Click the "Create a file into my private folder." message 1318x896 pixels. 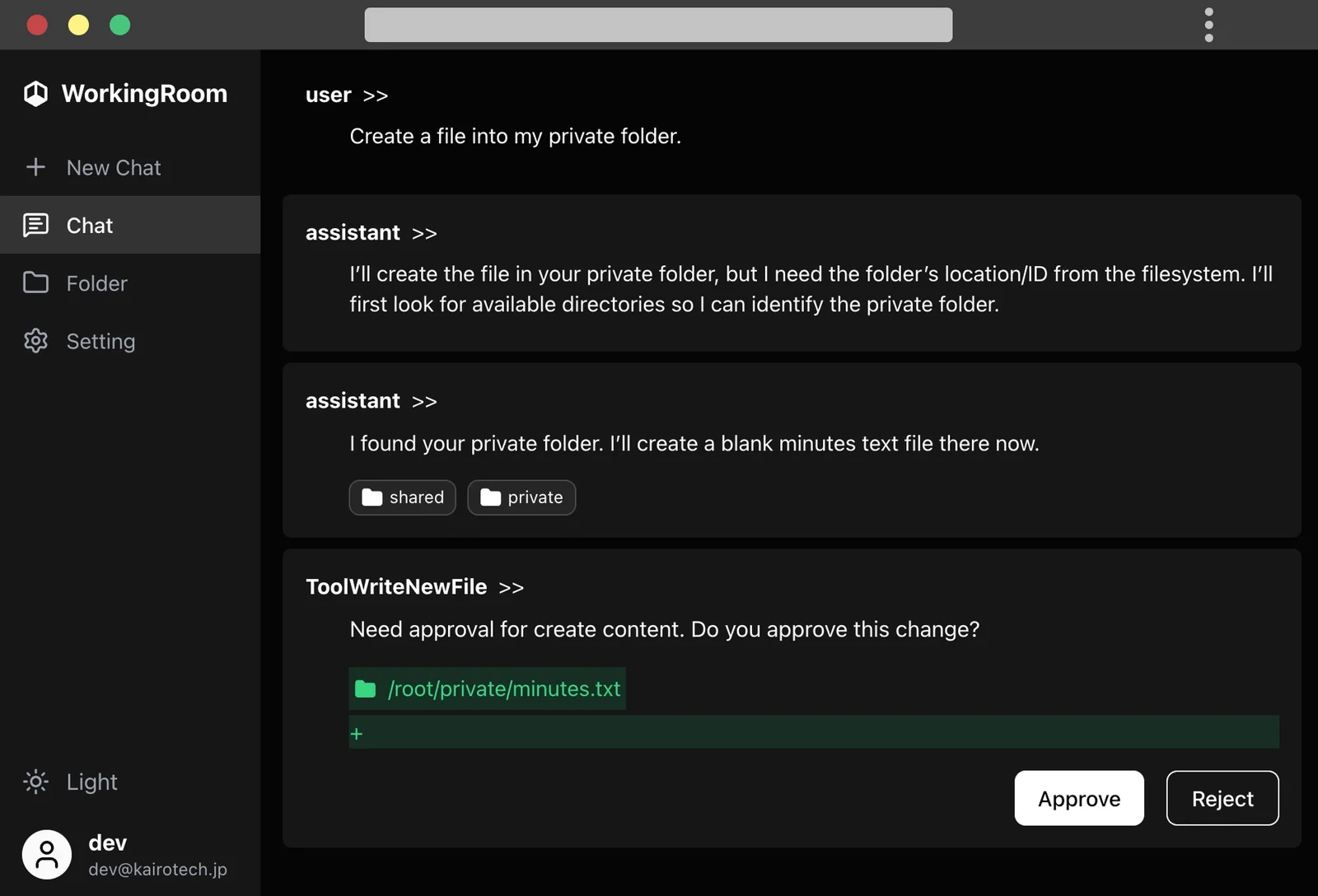click(x=516, y=136)
